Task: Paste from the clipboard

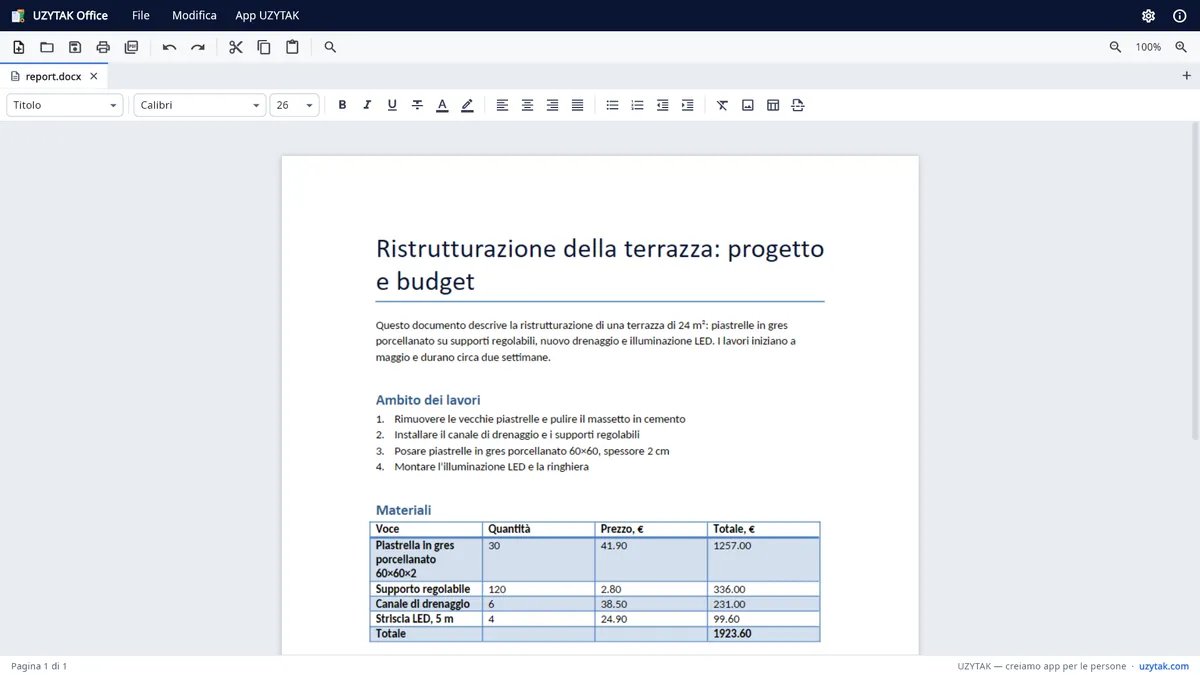Action: click(x=292, y=47)
